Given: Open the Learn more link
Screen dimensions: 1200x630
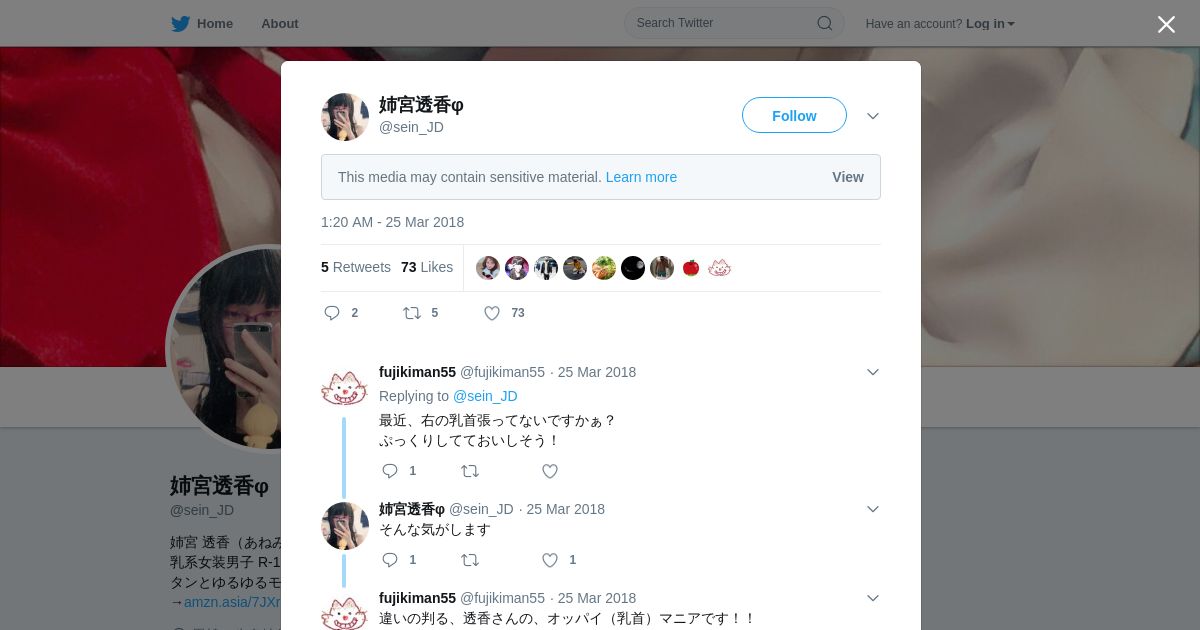Looking at the screenshot, I should [641, 177].
